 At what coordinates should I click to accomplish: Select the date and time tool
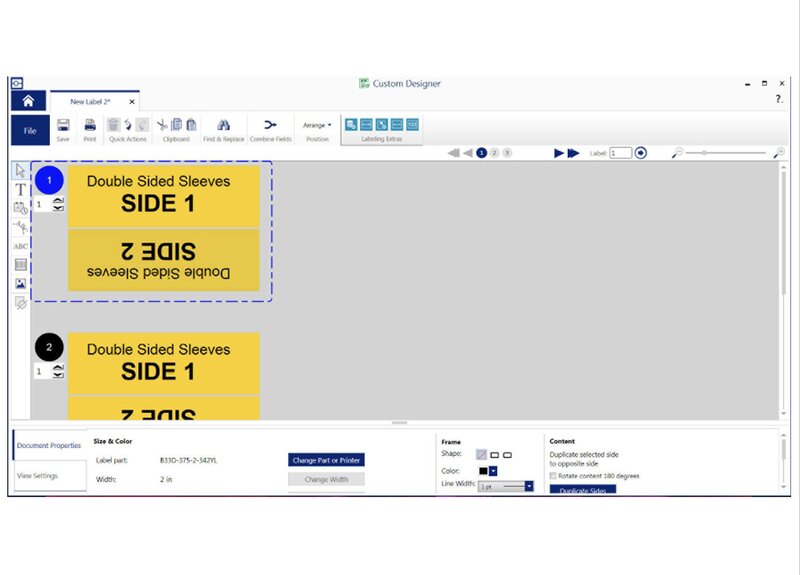[x=20, y=208]
